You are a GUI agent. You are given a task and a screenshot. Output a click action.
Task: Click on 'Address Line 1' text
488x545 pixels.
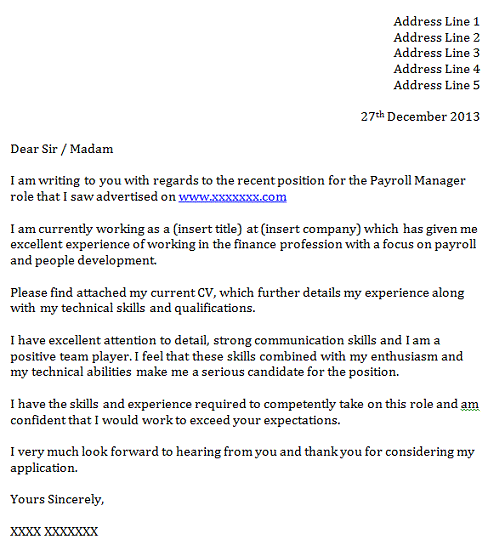[437, 22]
